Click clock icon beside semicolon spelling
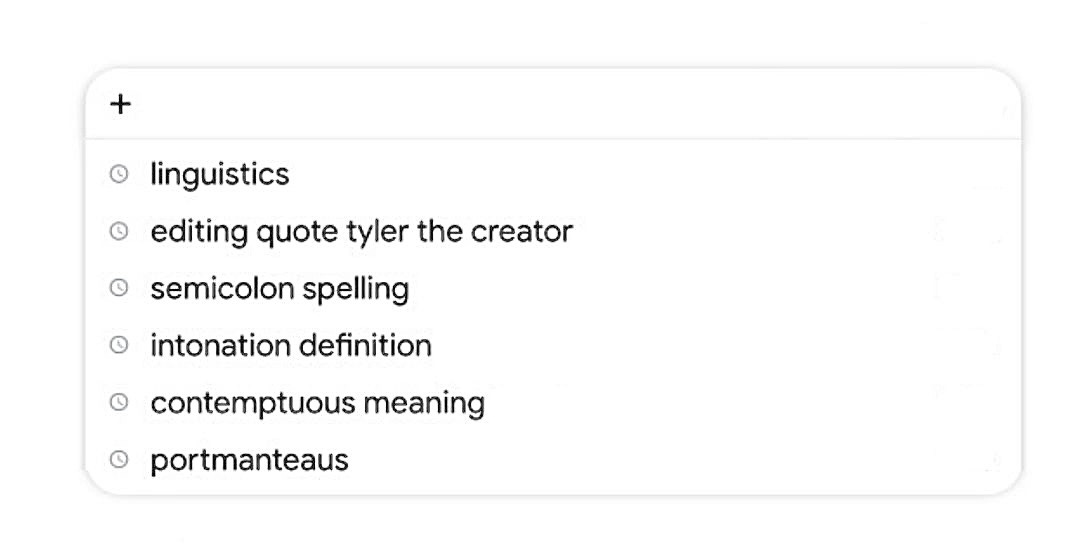1078x550 pixels. pos(119,287)
